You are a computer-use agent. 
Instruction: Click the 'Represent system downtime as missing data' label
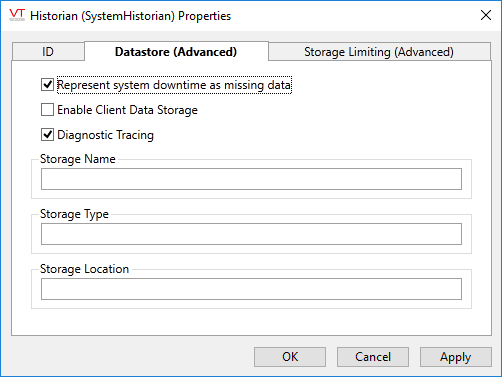tap(174, 85)
